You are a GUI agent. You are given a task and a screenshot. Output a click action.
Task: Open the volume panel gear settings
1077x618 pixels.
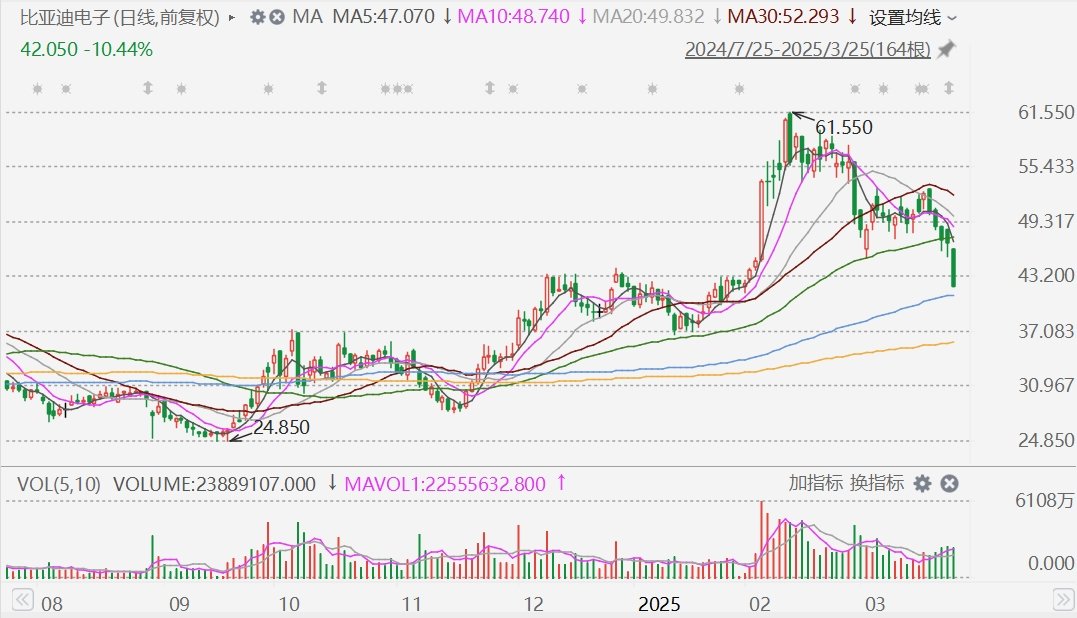(x=922, y=484)
